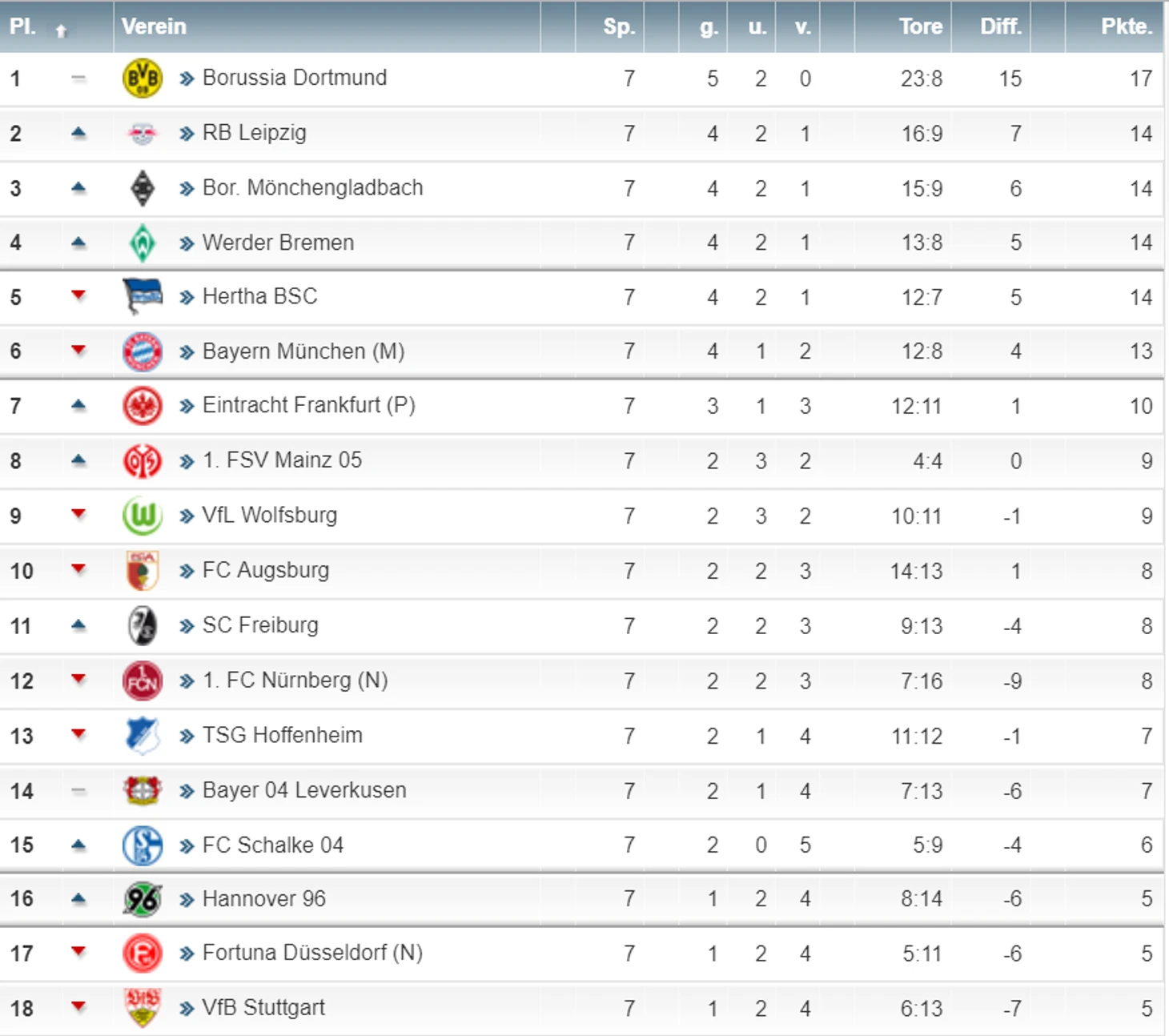Open the Fortuna Düsseldorf (N) link
Viewport: 1169px width, 1036px height.
(312, 953)
